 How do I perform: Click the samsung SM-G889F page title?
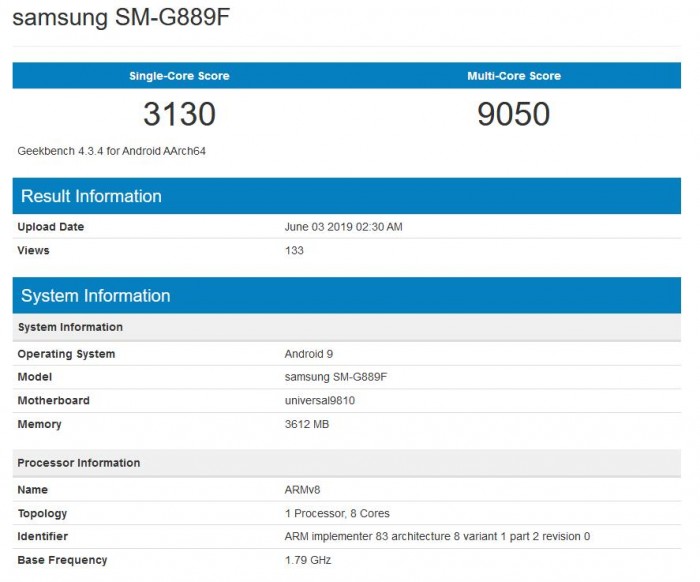pyautogui.click(x=126, y=20)
